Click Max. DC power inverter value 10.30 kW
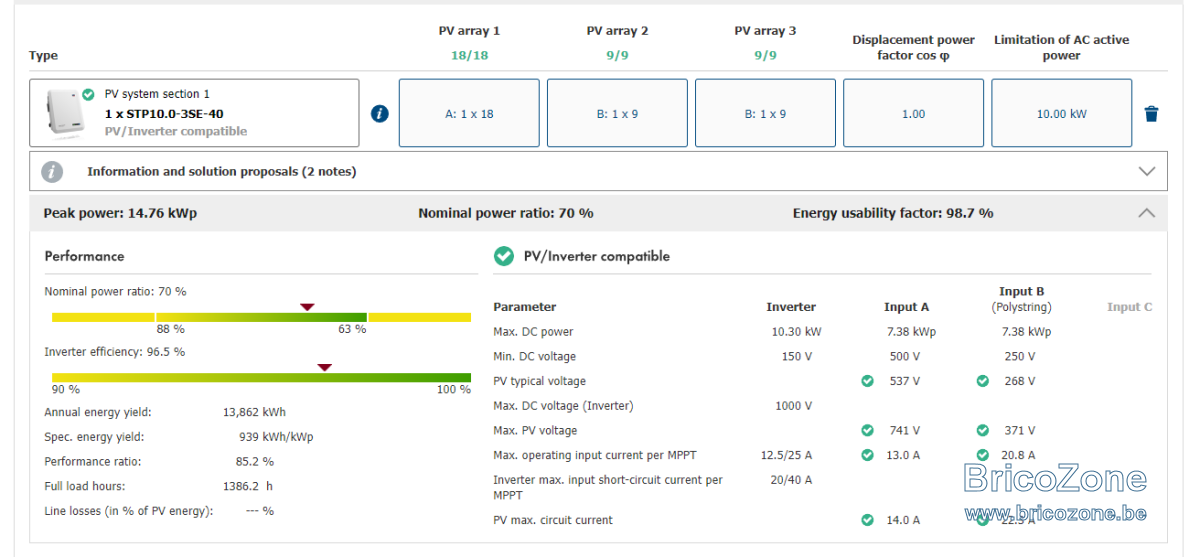Viewport: 1200px width, 557px height. coord(796,332)
